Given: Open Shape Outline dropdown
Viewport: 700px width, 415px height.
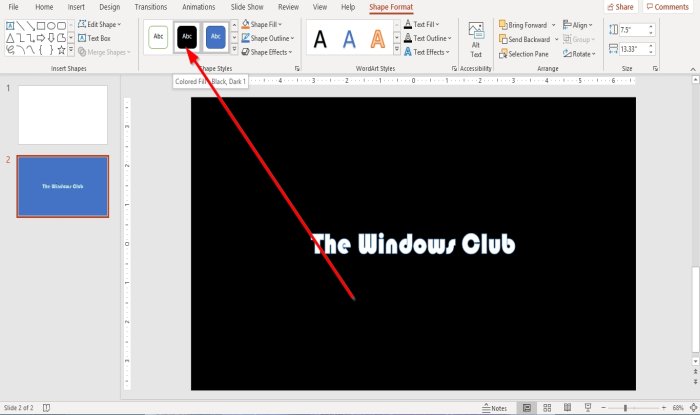Looking at the screenshot, I should pos(268,38).
